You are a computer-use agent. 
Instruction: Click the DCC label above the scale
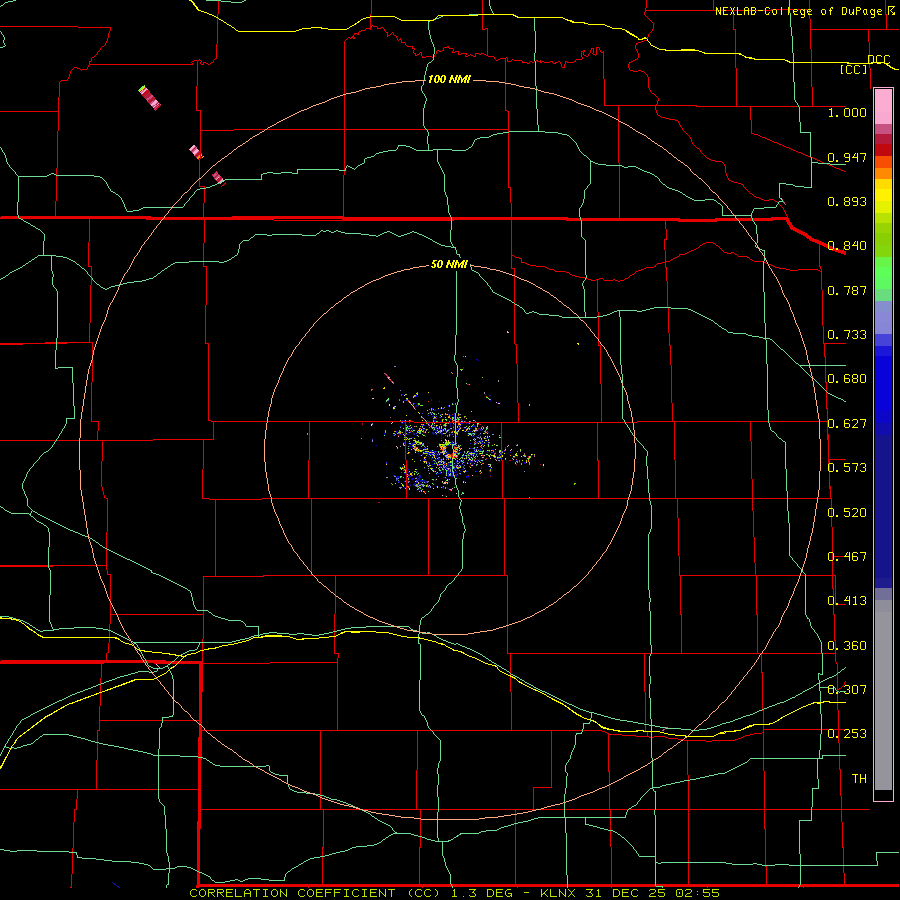point(878,60)
